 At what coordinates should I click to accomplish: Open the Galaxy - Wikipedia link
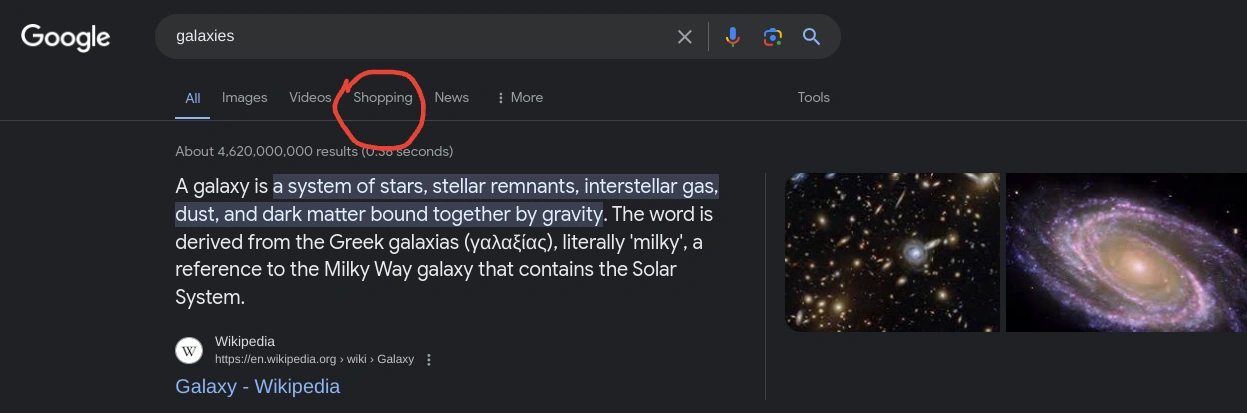point(257,387)
